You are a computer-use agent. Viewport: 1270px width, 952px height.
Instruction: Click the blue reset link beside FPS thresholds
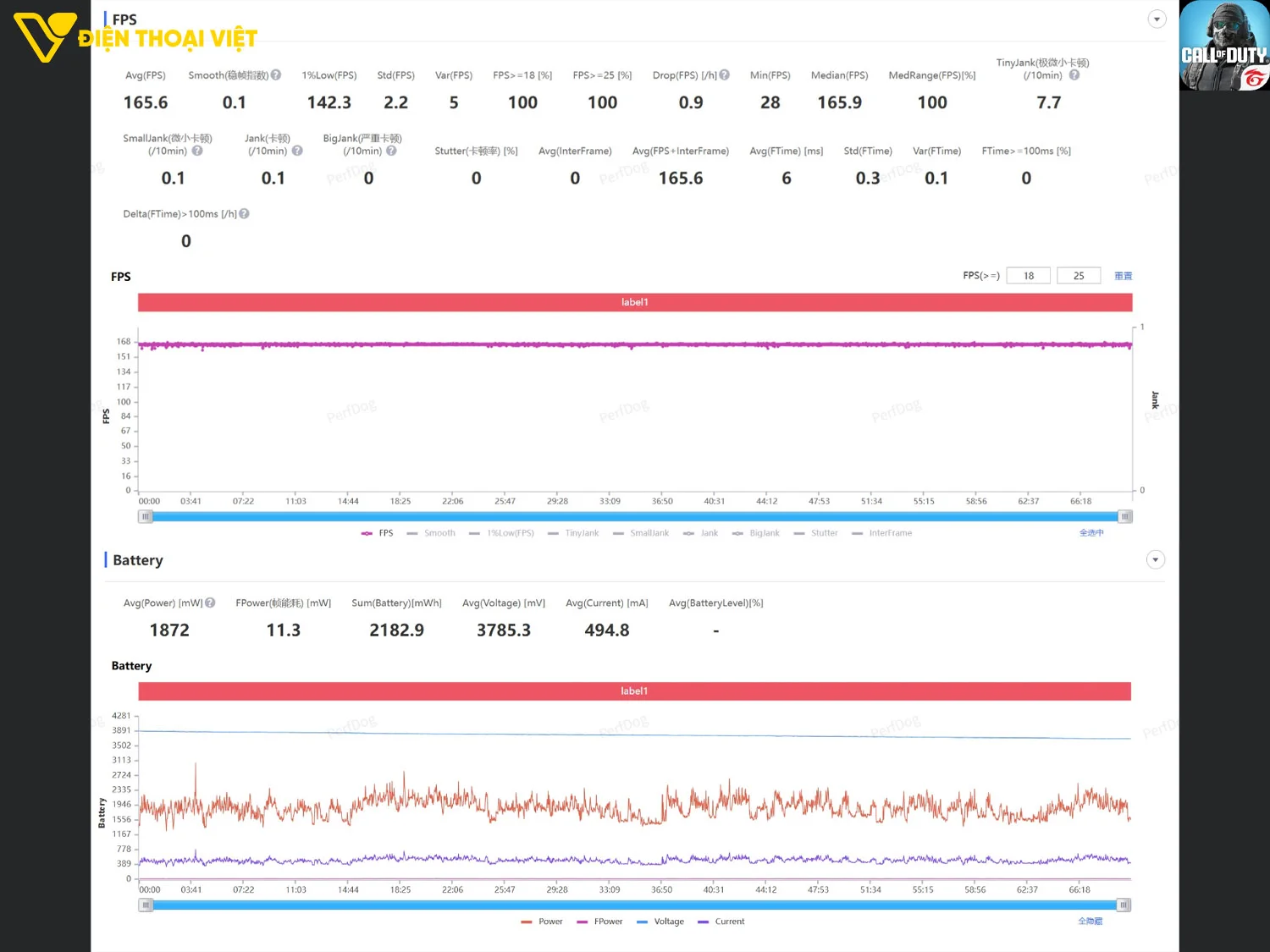[x=1123, y=276]
